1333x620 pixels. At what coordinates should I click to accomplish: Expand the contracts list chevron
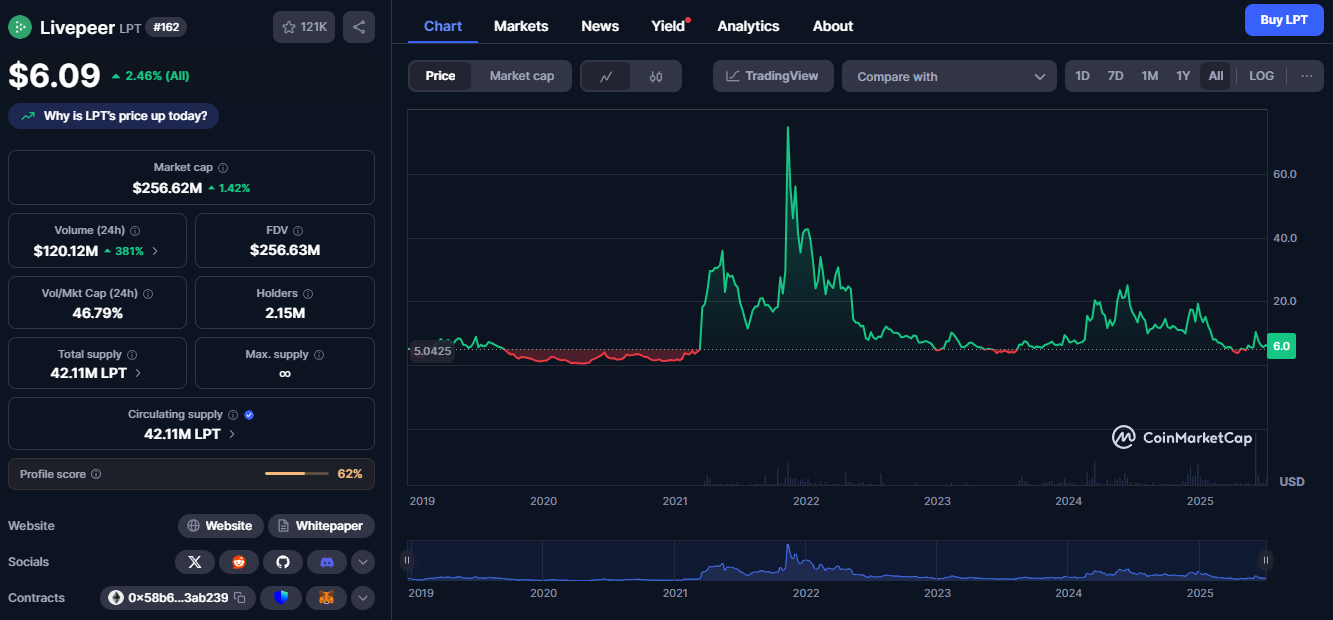(362, 597)
